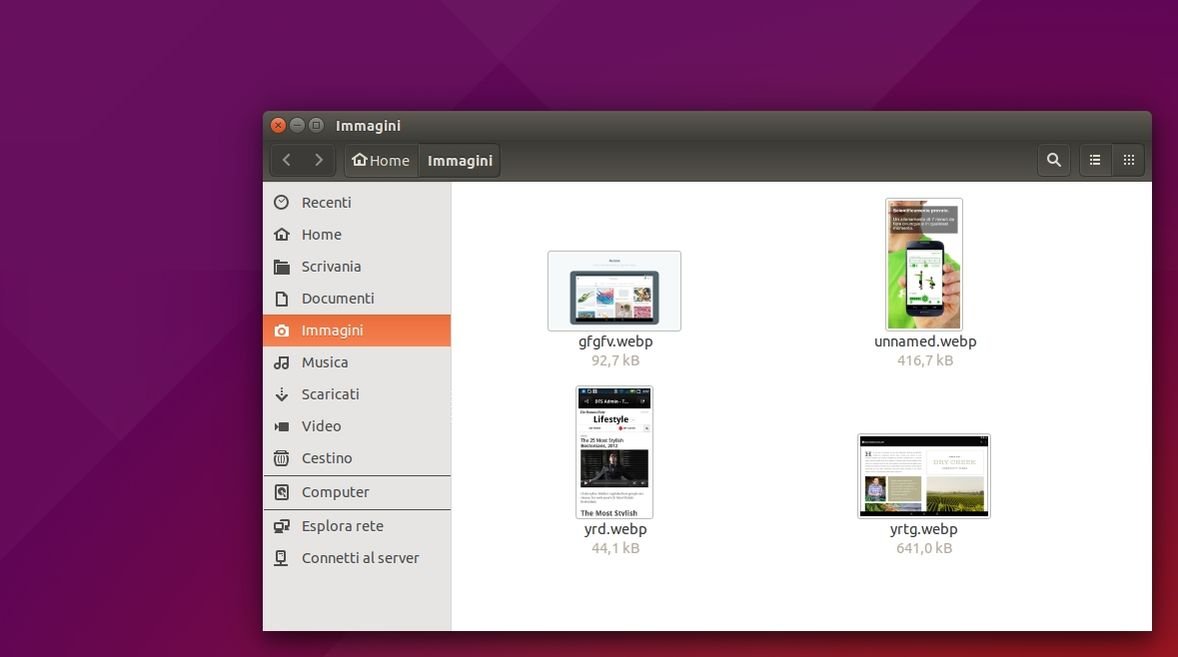1178x657 pixels.
Task: Click the Home breadcrumb button
Action: point(381,160)
